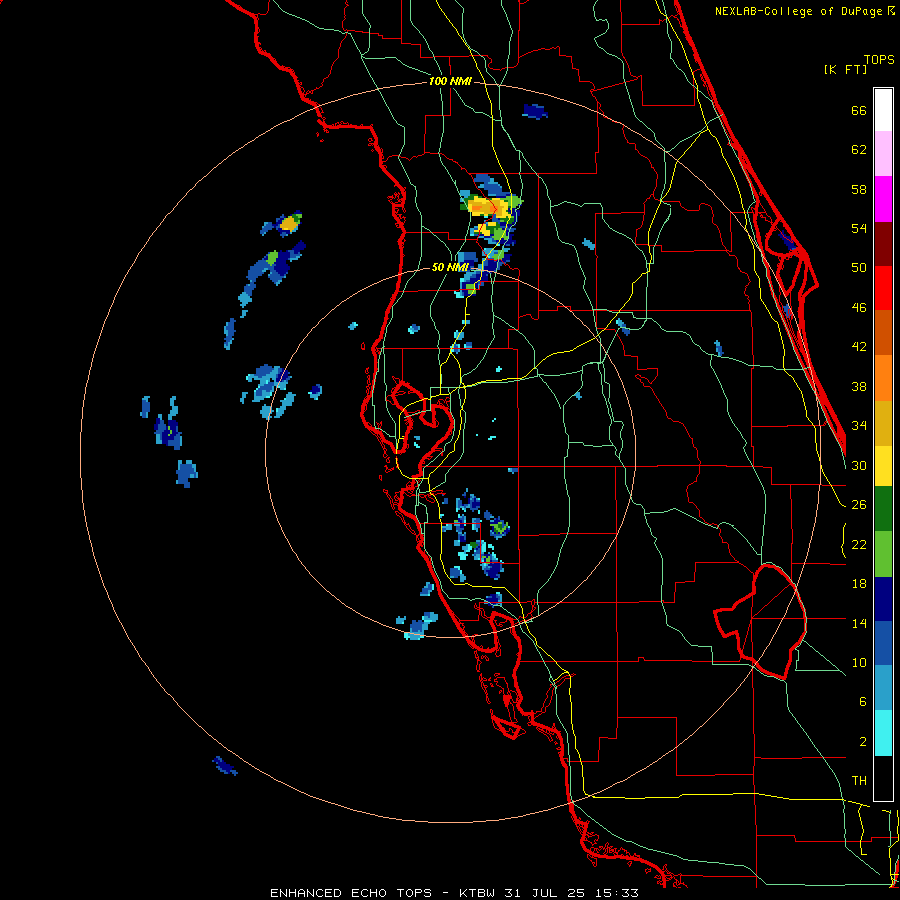Screen dimensions: 900x900
Task: Select the white swatch in the tops legend
Action: pos(883,110)
